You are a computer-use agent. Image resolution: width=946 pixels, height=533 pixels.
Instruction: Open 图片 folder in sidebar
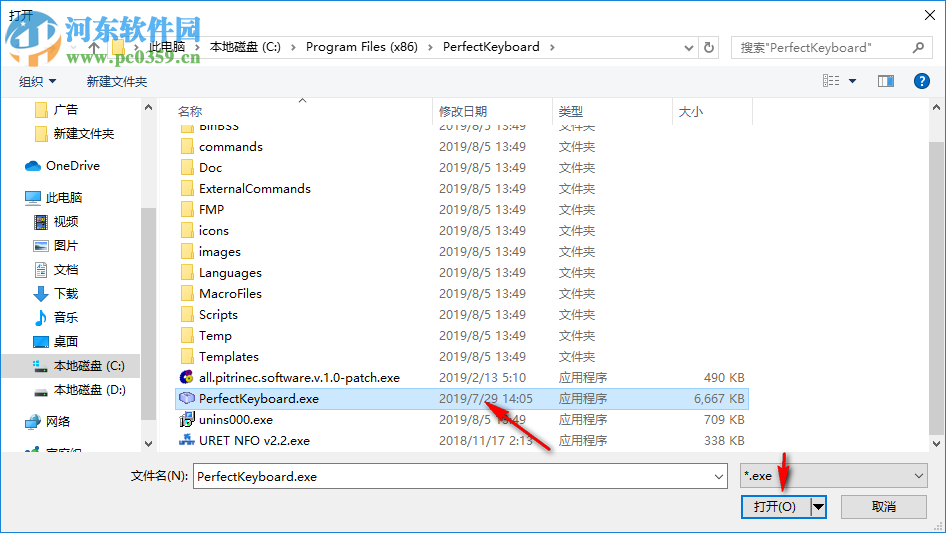(56, 246)
